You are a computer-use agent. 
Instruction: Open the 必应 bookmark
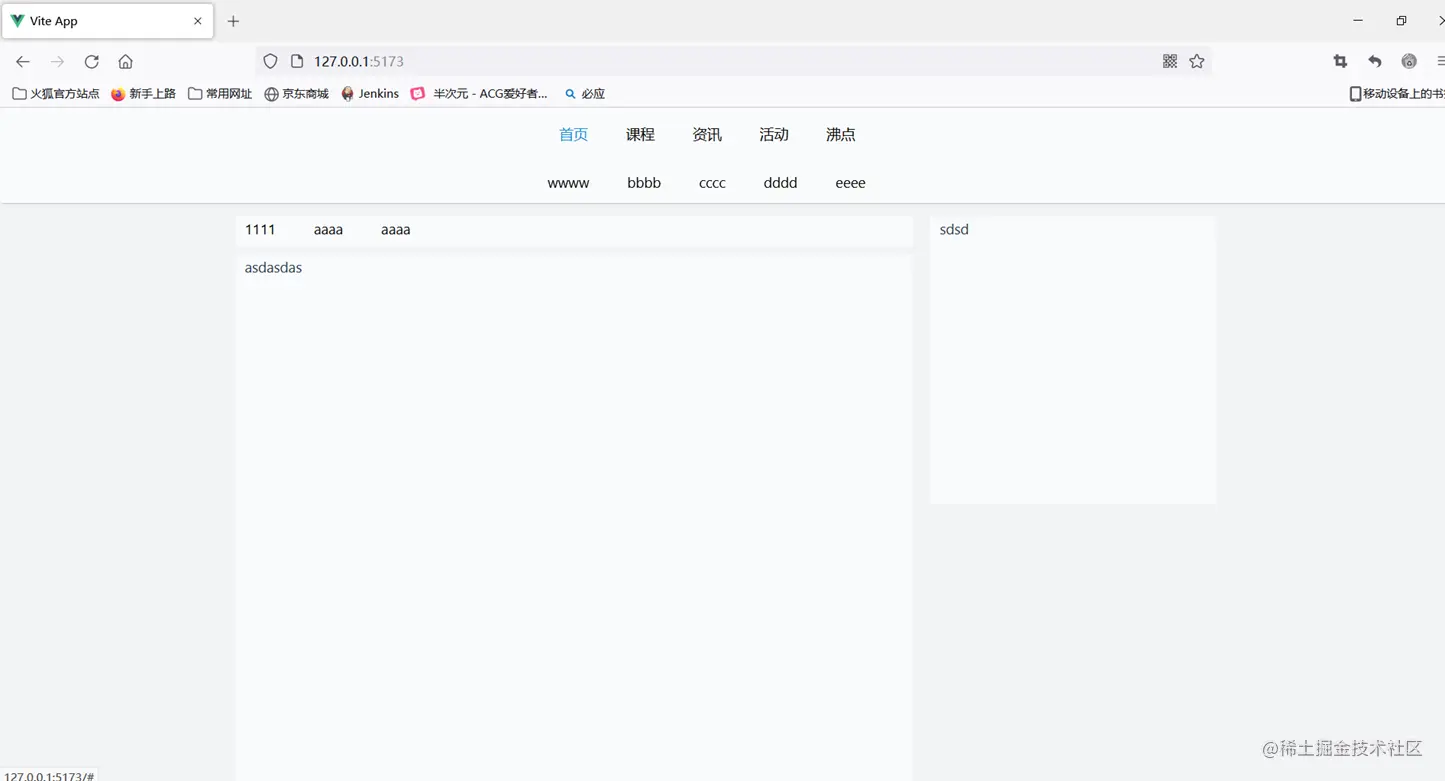click(x=585, y=94)
